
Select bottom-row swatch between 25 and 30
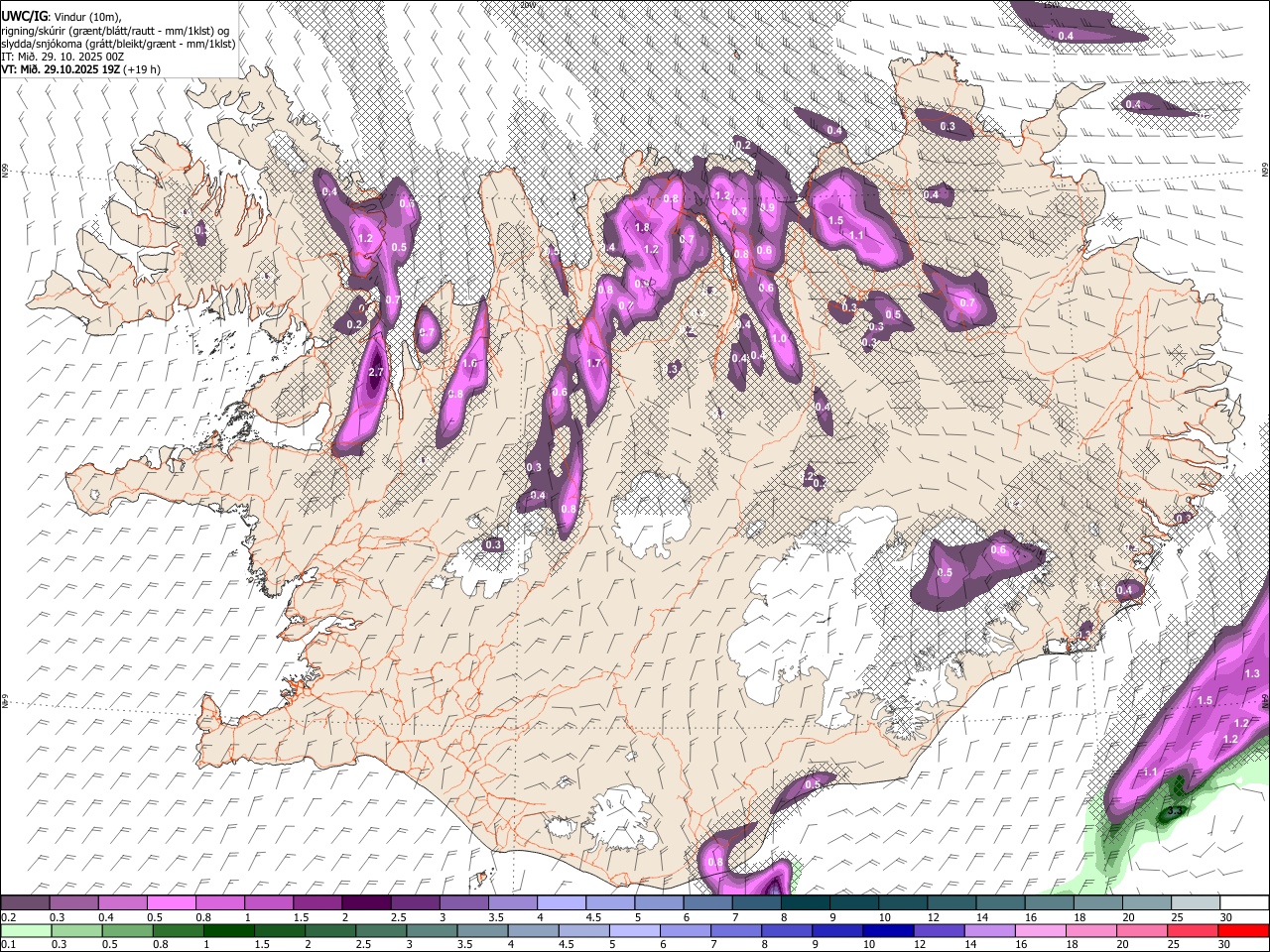1192,930
